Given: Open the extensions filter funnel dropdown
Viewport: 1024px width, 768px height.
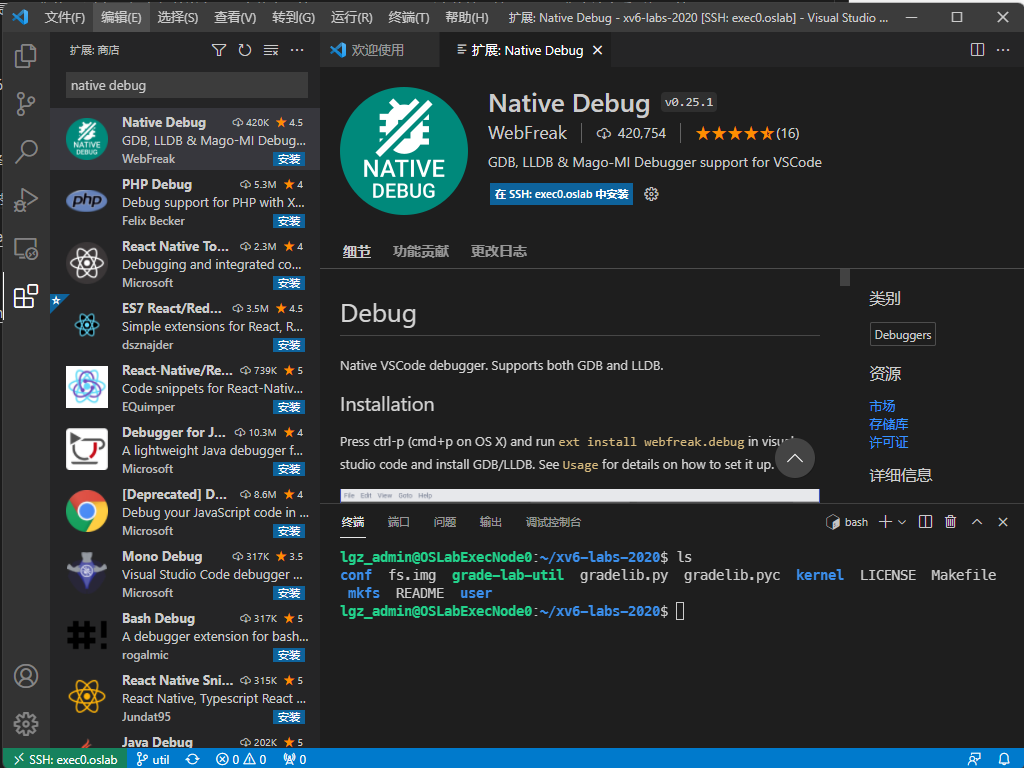Looking at the screenshot, I should coord(220,48).
